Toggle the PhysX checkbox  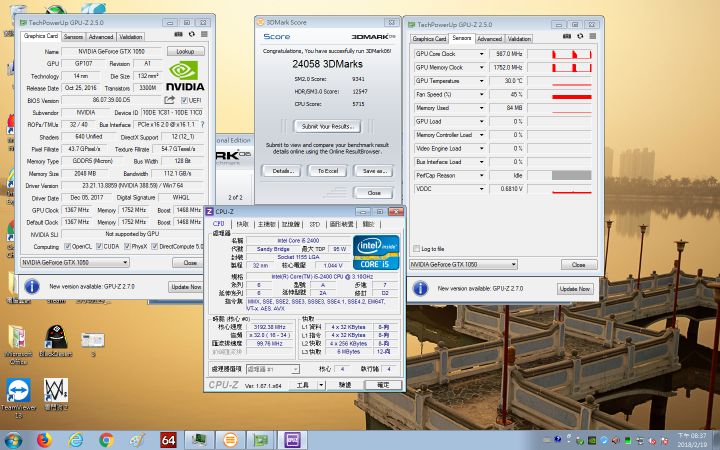tap(128, 247)
